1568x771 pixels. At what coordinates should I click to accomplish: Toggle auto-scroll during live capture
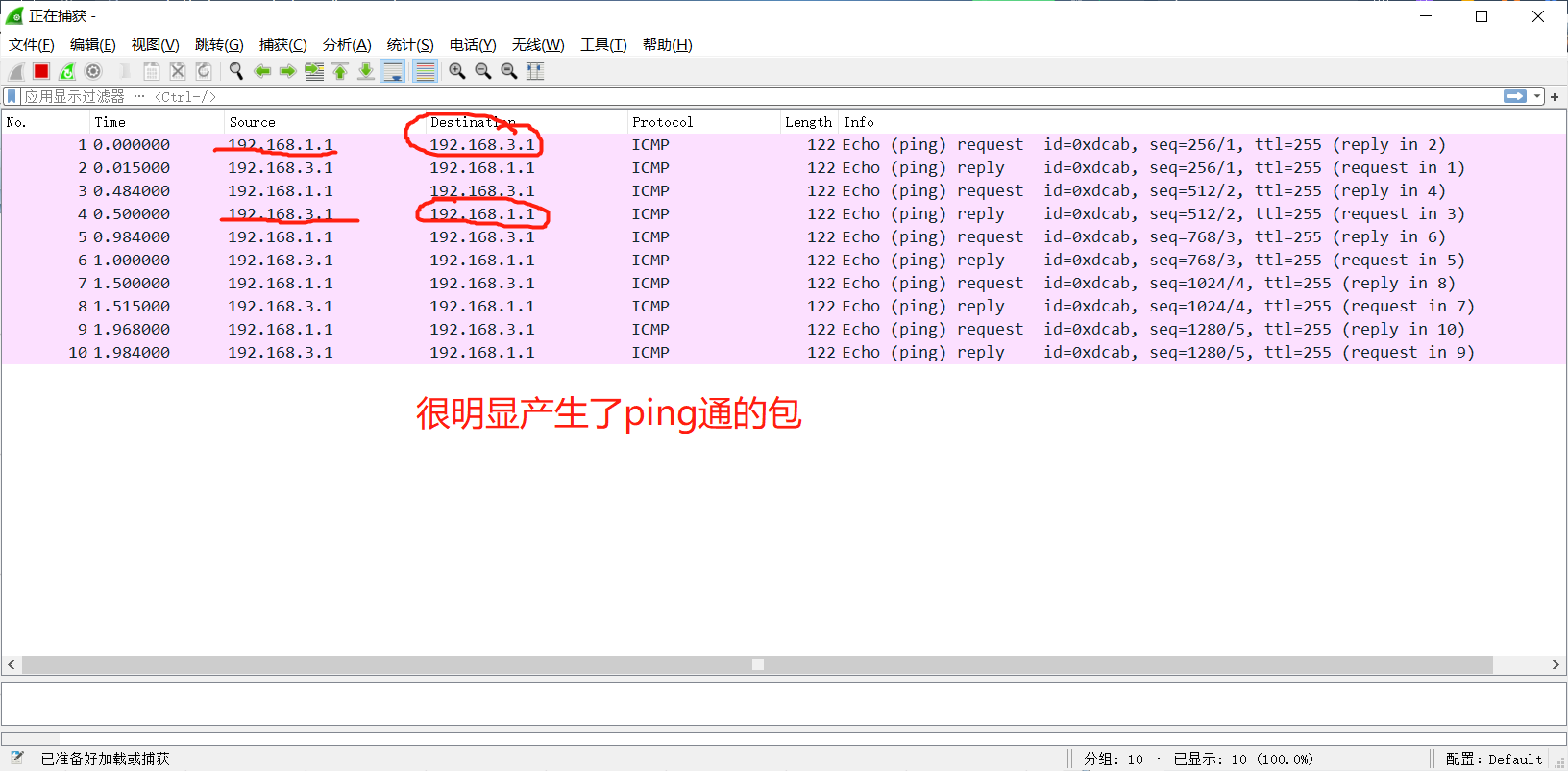click(x=393, y=71)
